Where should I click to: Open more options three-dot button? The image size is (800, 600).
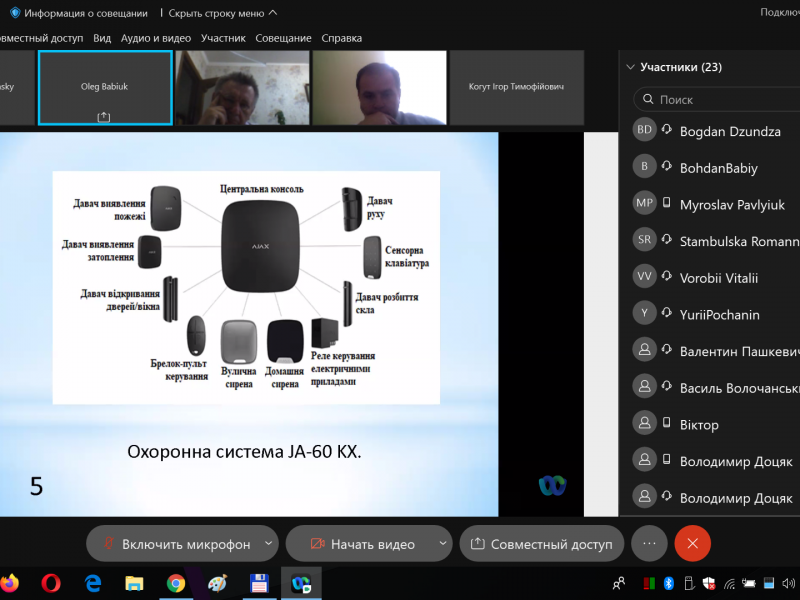(x=649, y=543)
